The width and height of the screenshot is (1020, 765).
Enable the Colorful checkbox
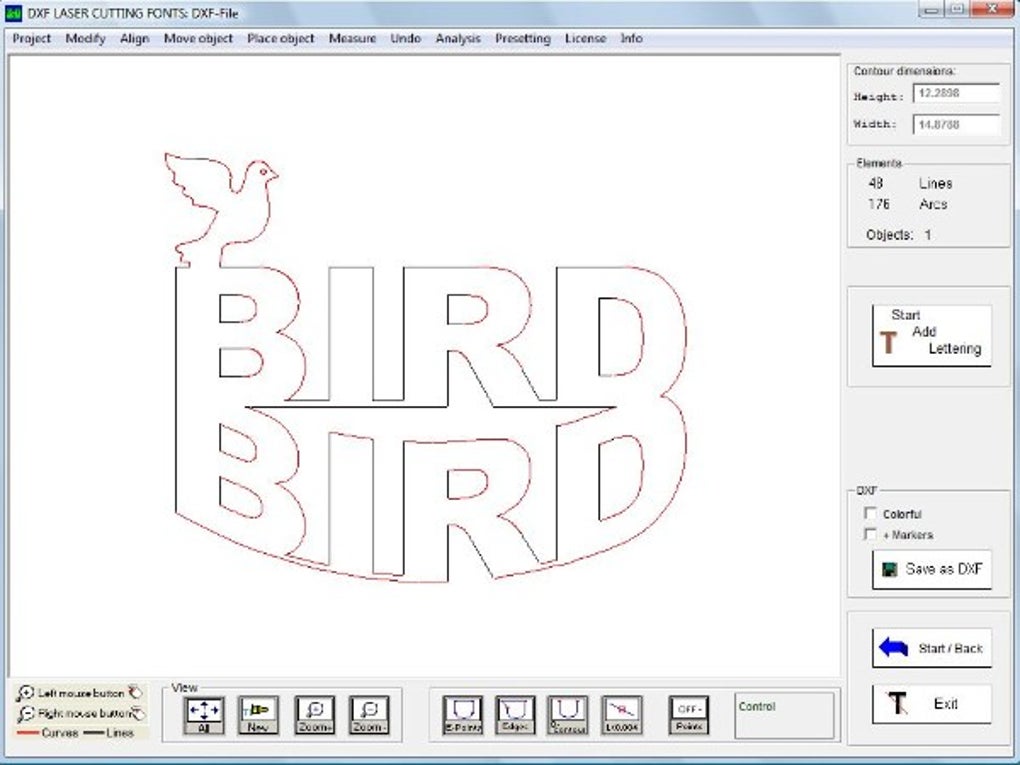coord(870,513)
